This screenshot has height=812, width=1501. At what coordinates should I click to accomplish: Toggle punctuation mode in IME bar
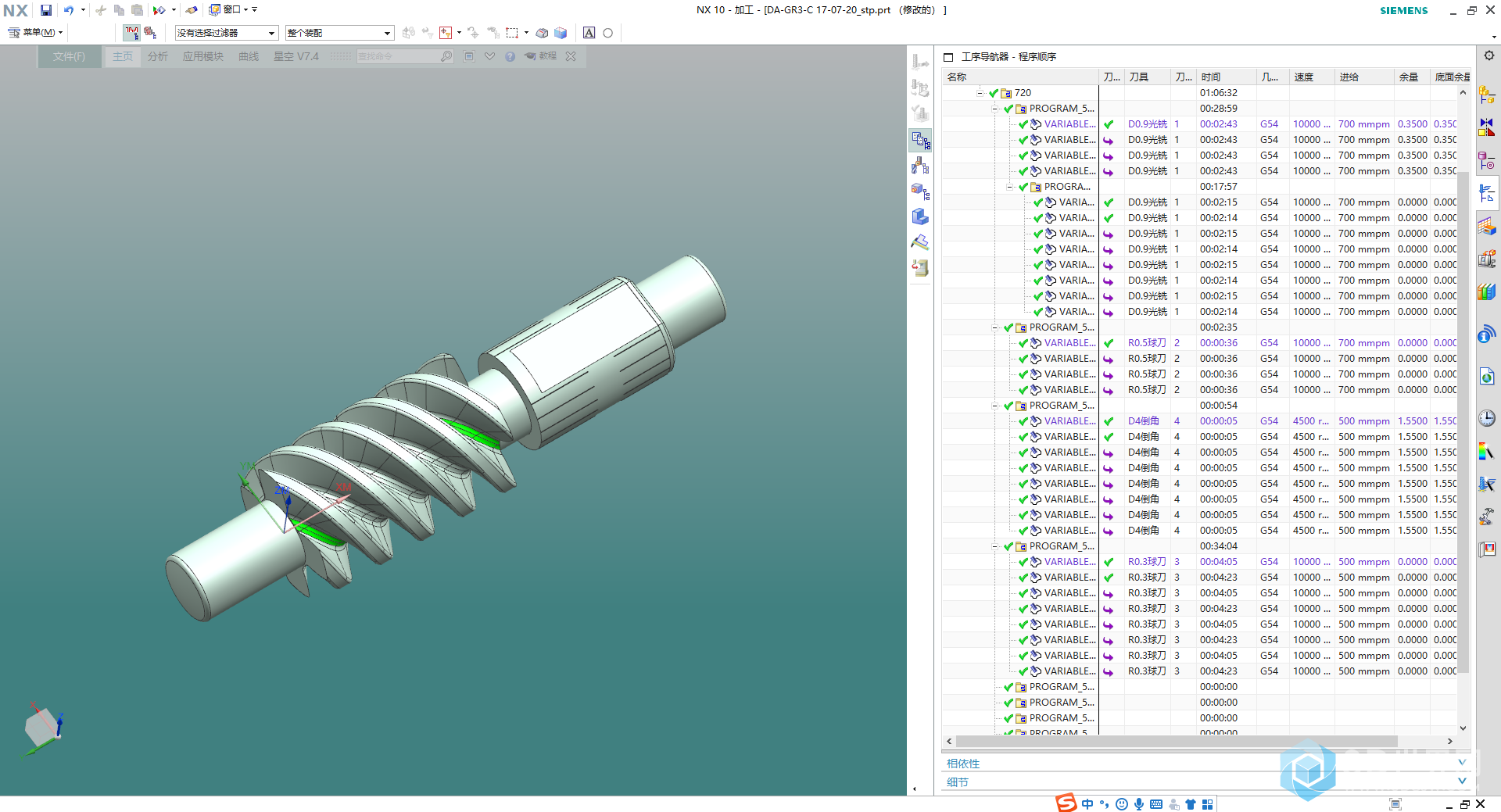click(x=1104, y=804)
